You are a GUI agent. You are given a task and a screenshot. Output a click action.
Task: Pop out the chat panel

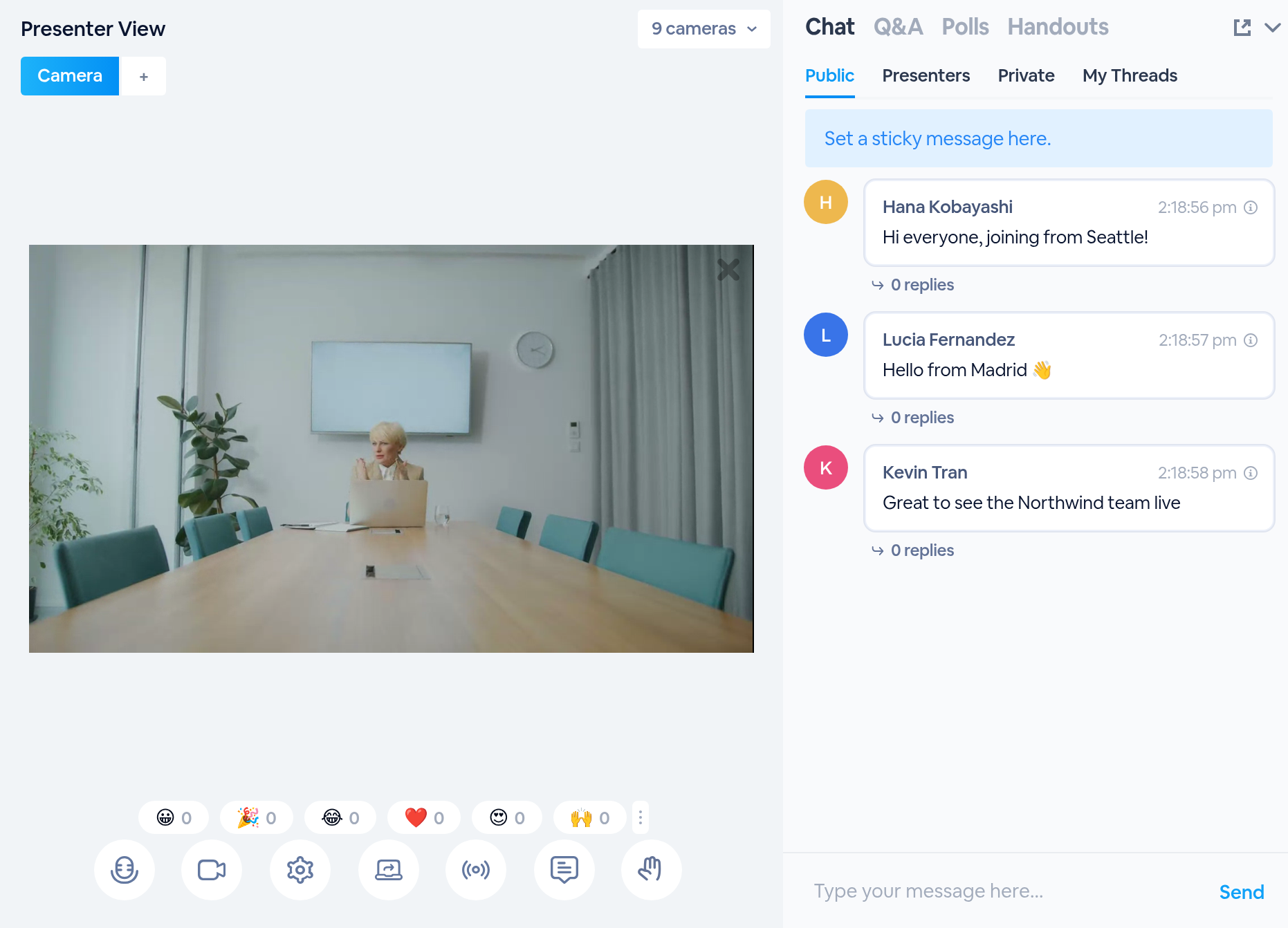1242,28
